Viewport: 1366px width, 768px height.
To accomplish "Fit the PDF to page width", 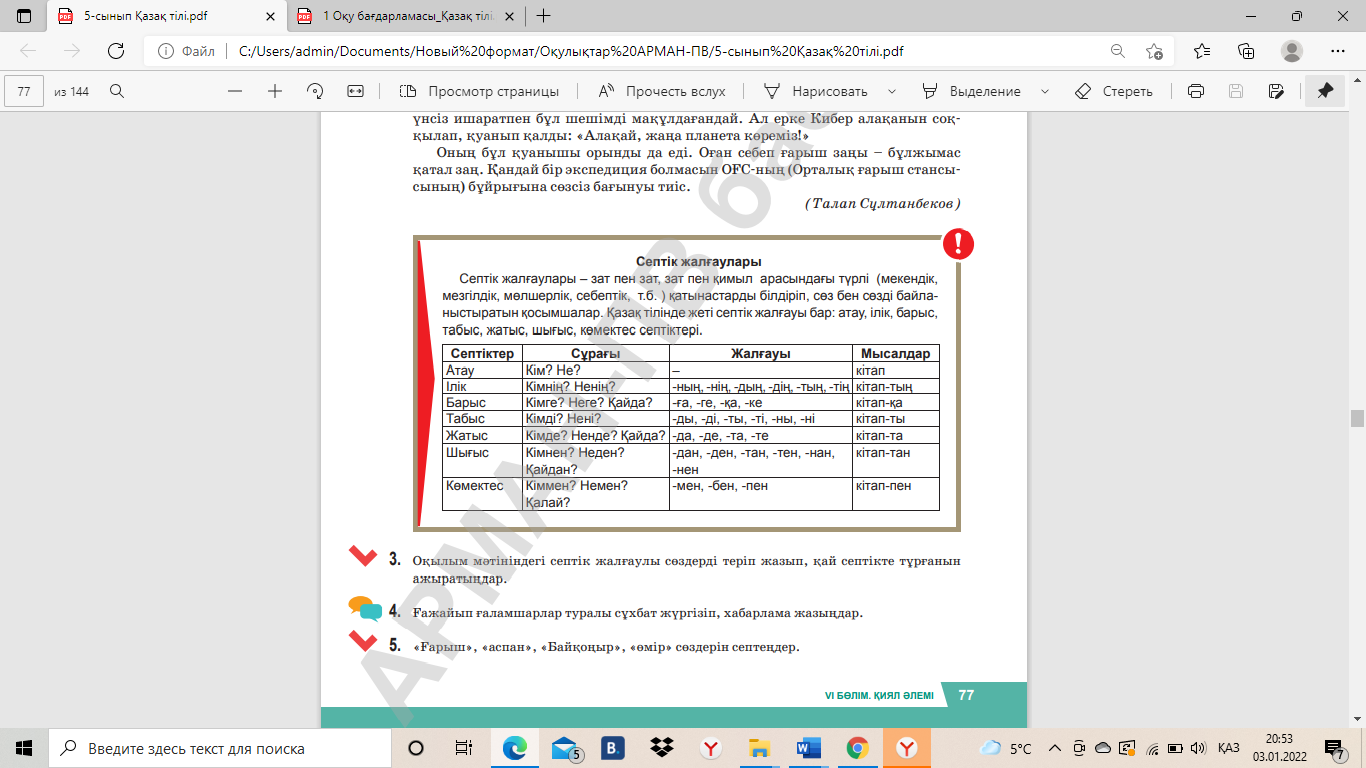I will tap(355, 91).
